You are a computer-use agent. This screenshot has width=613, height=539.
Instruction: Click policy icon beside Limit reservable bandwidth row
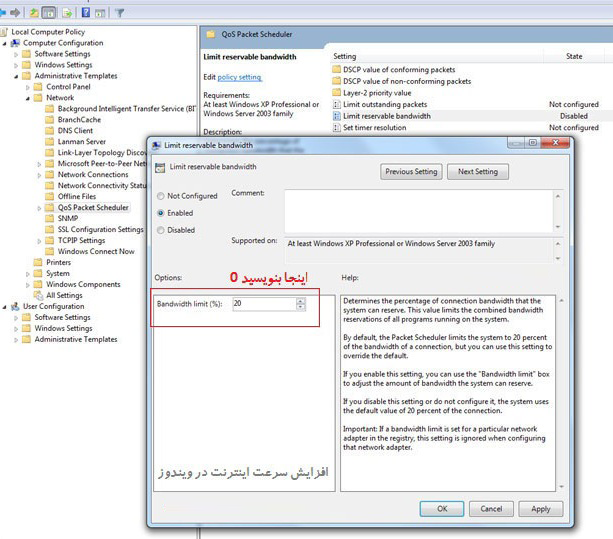tap(336, 116)
